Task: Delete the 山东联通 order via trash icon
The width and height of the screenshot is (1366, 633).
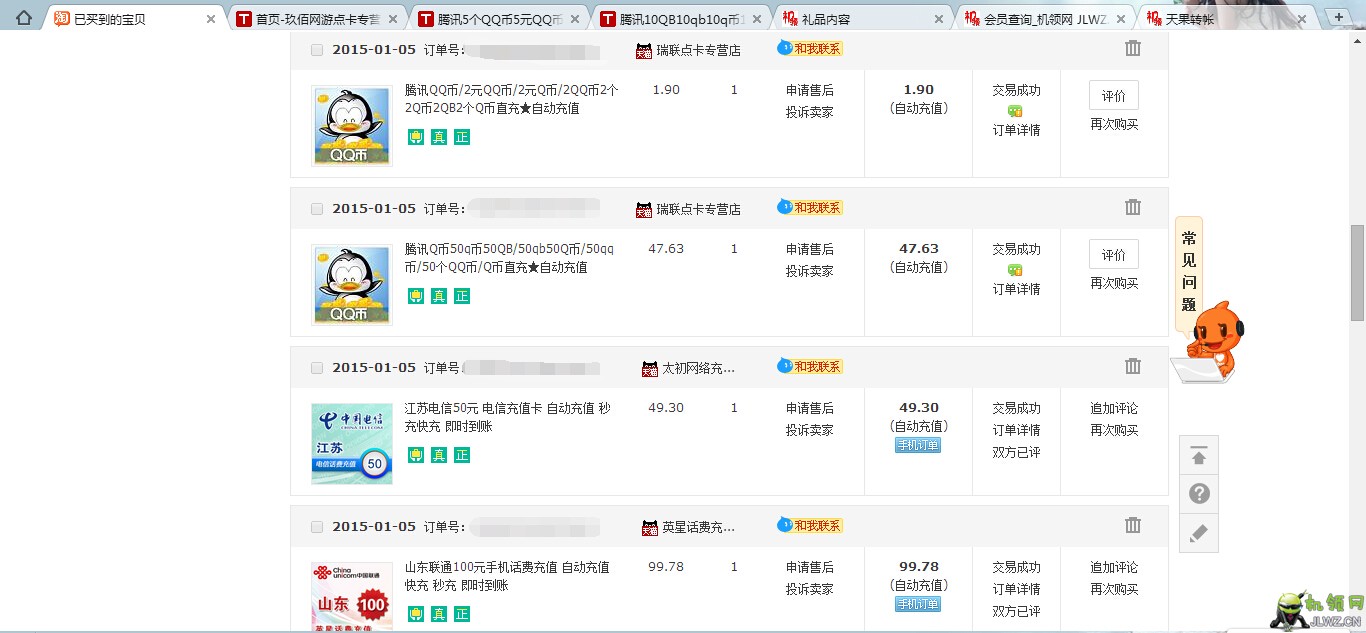Action: coord(1133,525)
